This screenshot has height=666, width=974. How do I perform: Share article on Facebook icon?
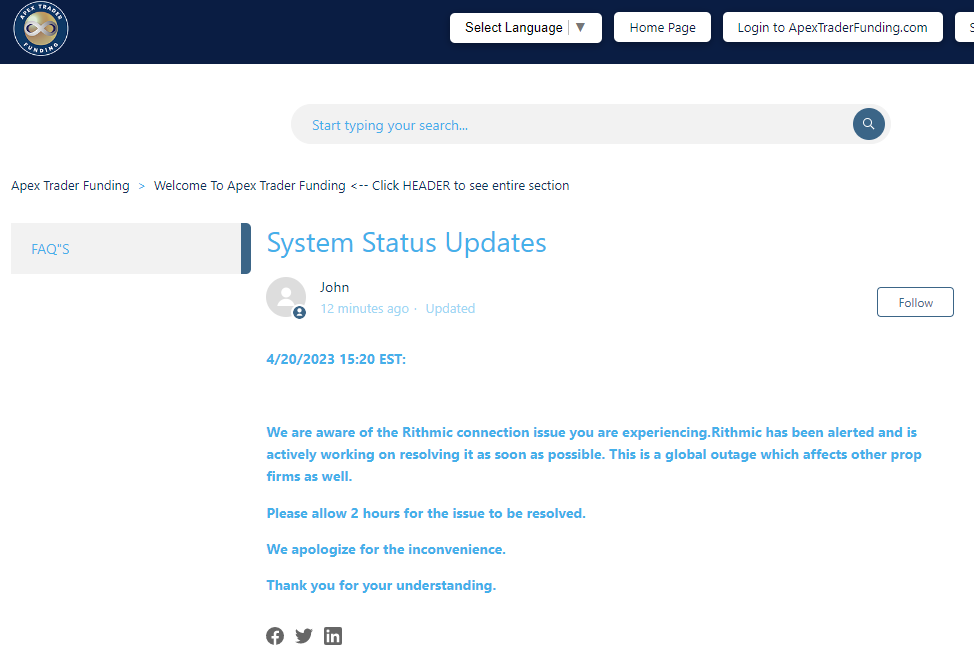click(x=275, y=636)
